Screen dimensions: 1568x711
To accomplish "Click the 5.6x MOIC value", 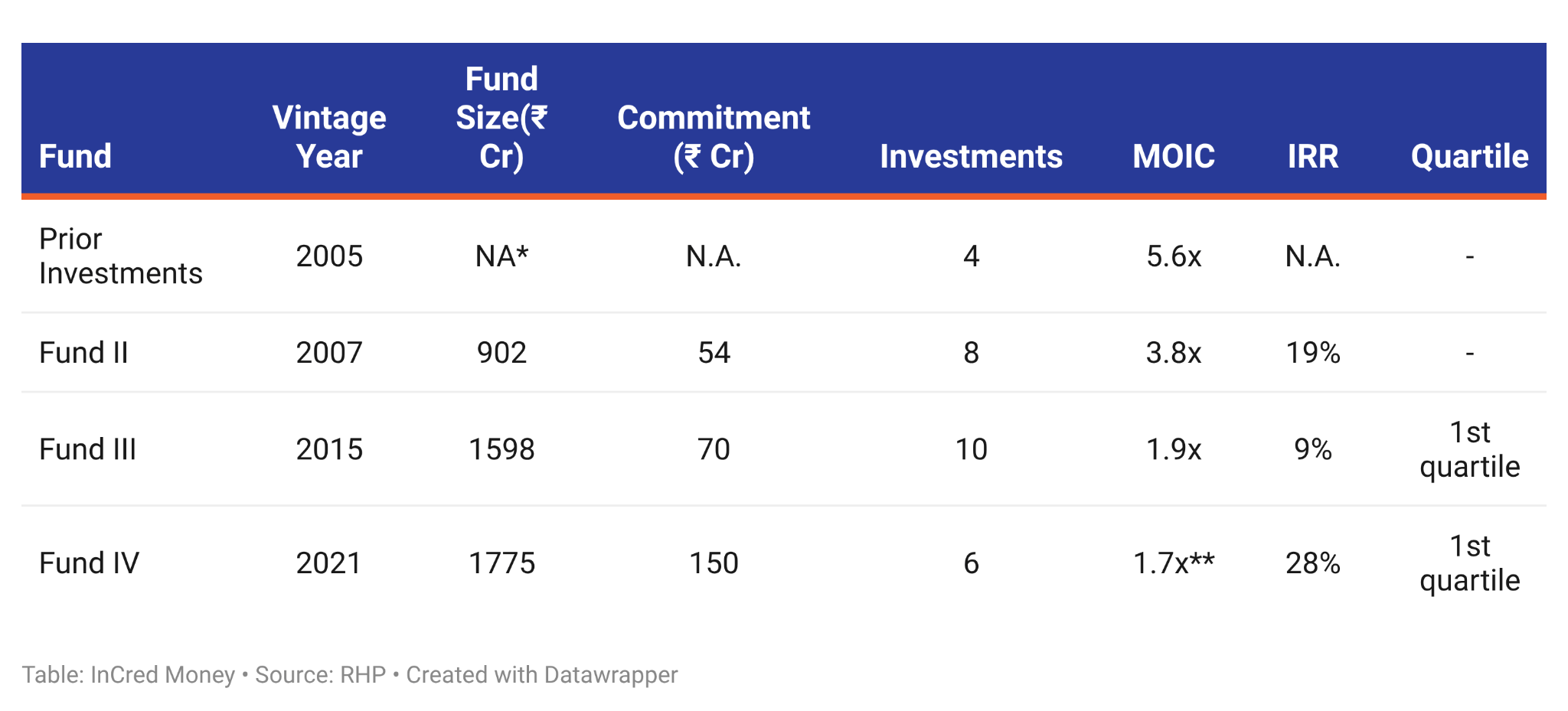I will pos(1174,256).
